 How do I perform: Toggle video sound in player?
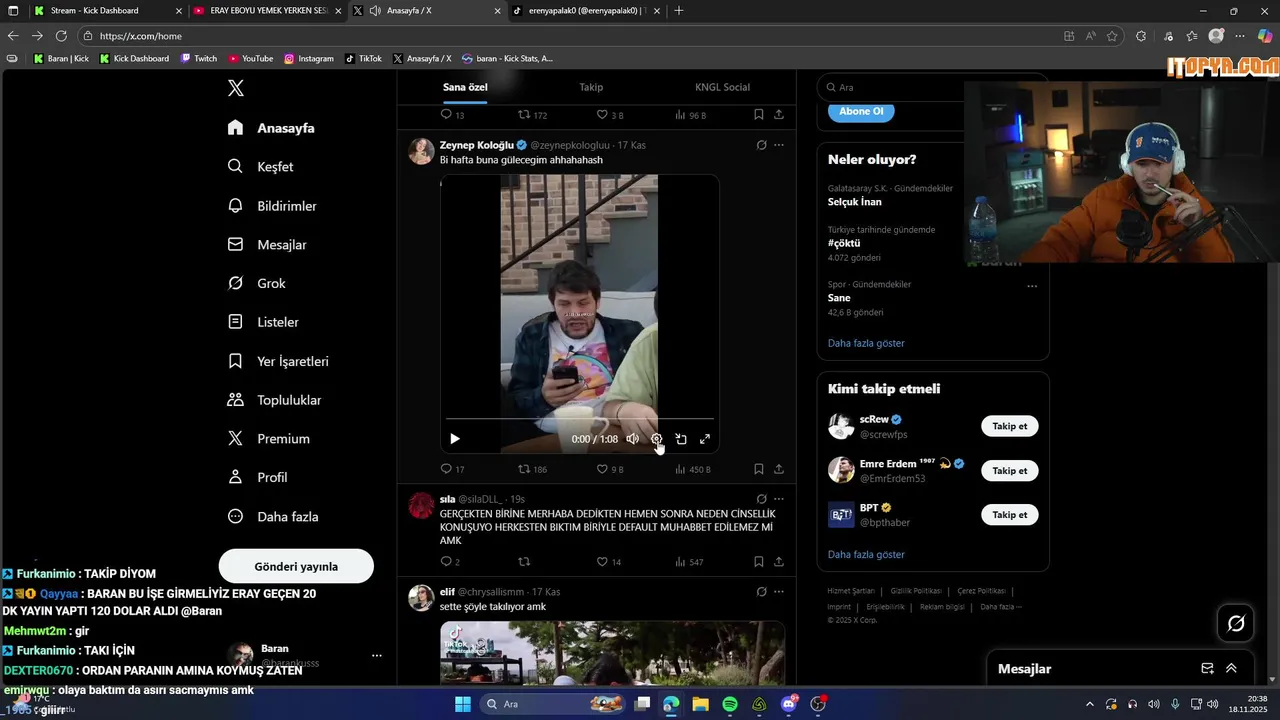(x=632, y=439)
